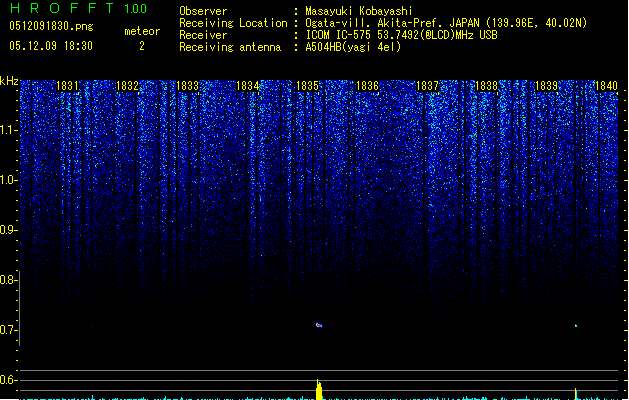Click the 1835 time marker

(307, 86)
